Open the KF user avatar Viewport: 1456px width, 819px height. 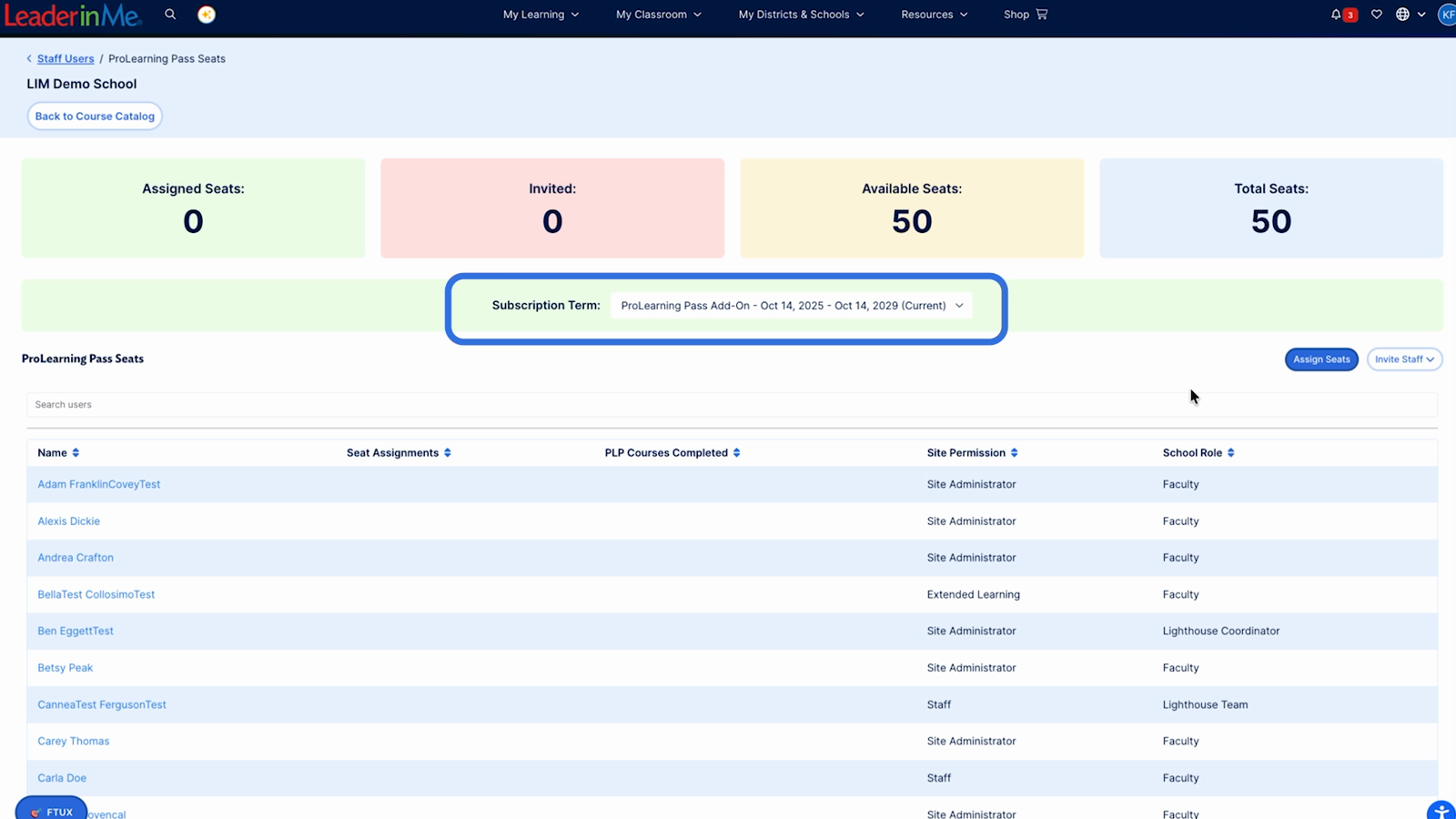pos(1447,15)
